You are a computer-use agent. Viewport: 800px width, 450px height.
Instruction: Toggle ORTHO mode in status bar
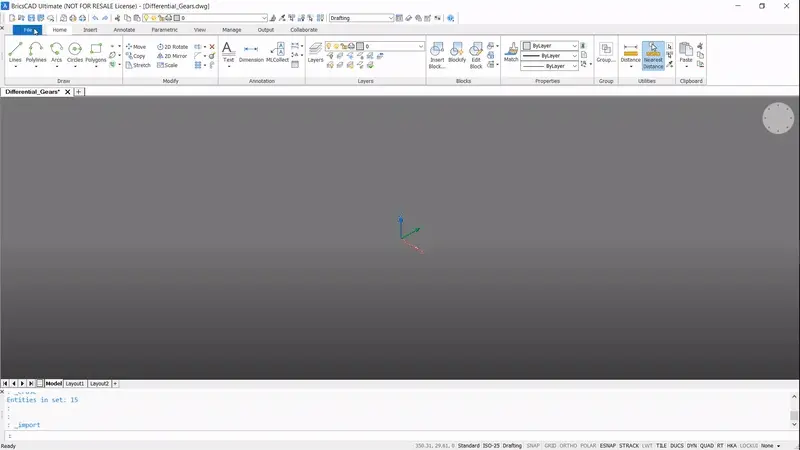click(568, 445)
